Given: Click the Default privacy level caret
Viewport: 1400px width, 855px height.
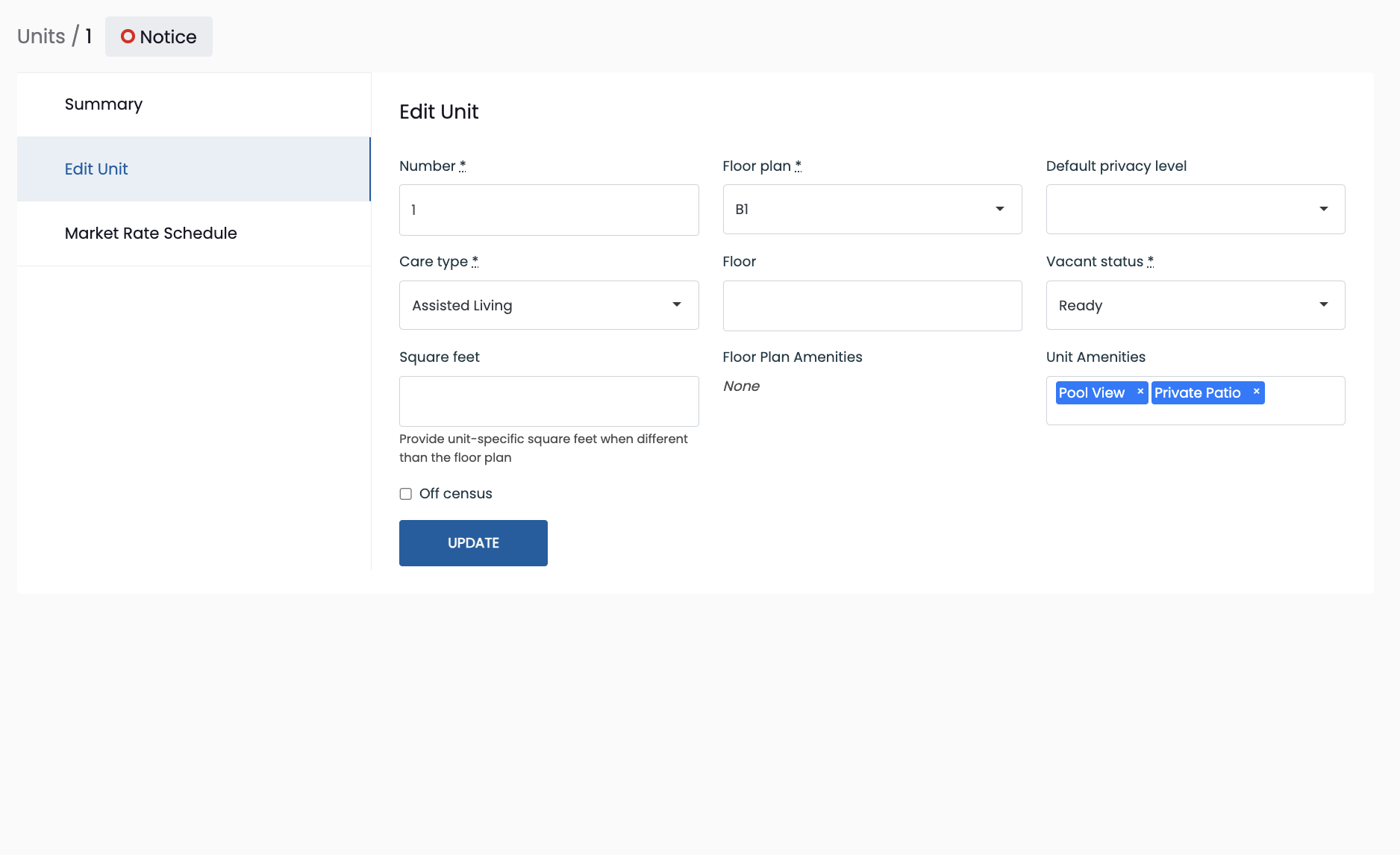Looking at the screenshot, I should 1324,209.
